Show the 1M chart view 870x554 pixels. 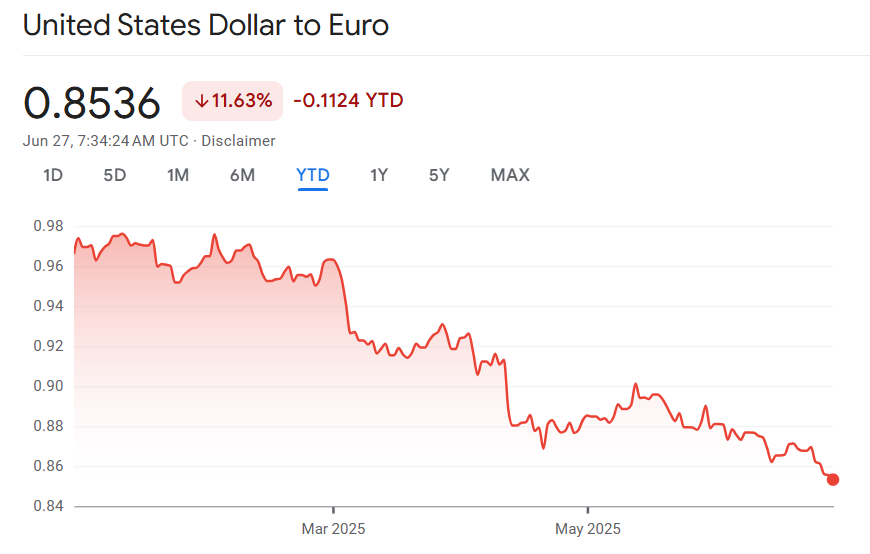[x=178, y=176]
